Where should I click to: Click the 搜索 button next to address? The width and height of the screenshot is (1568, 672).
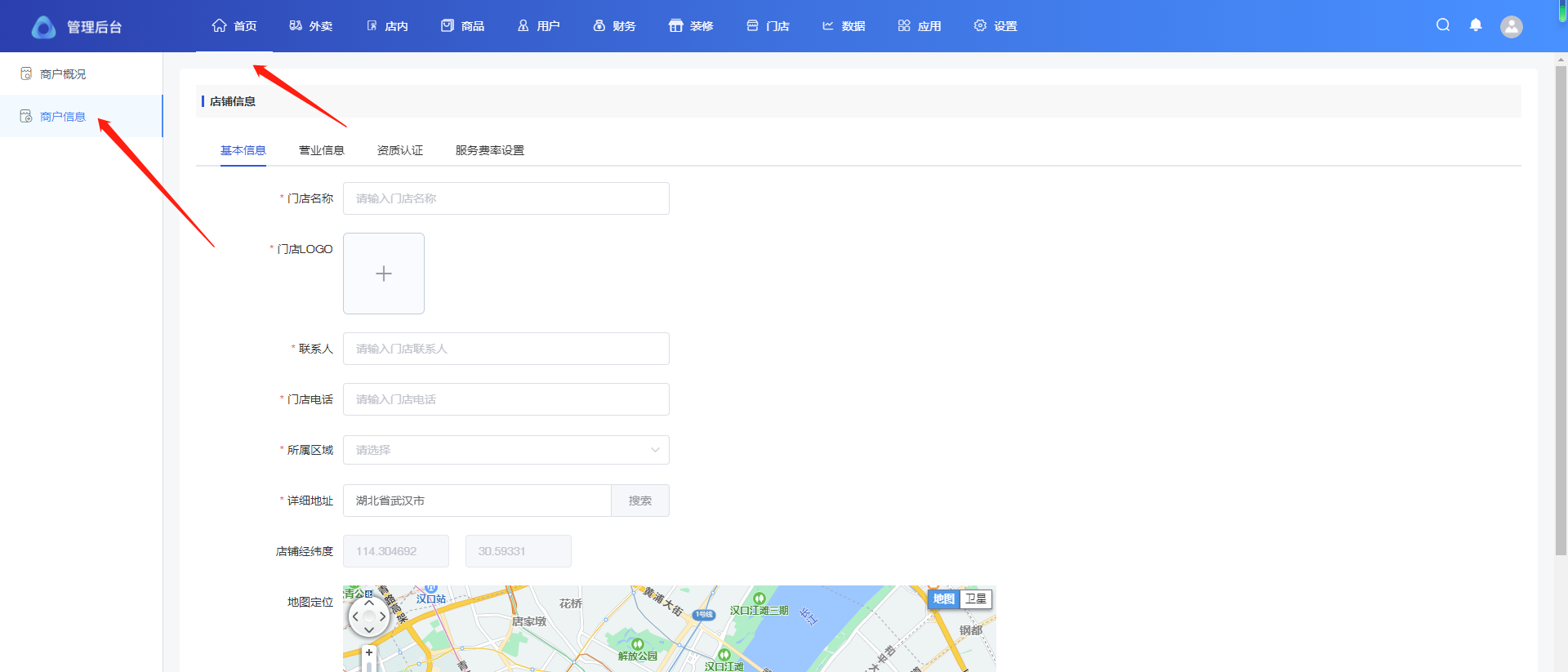640,501
